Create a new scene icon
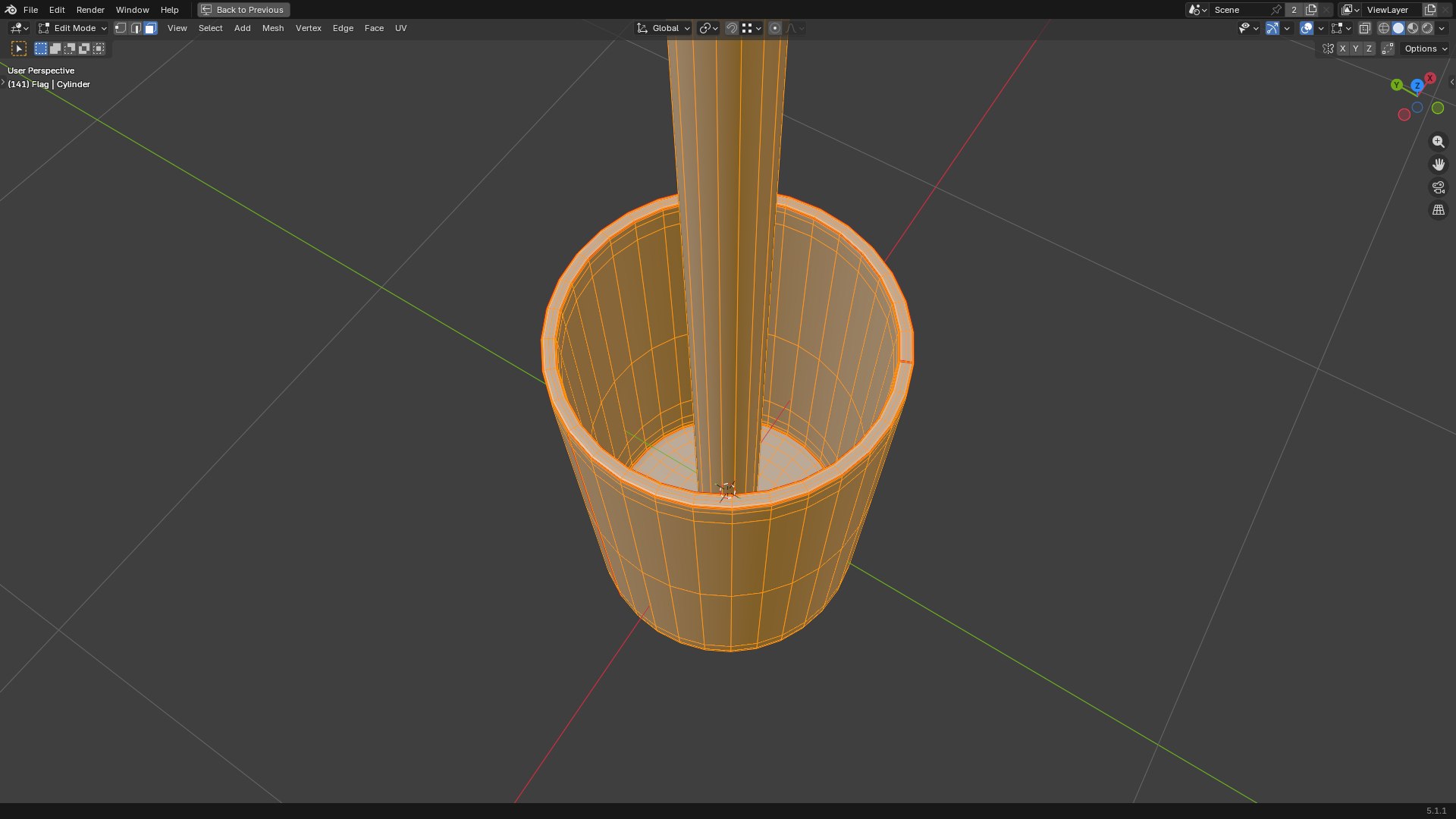 (1311, 10)
